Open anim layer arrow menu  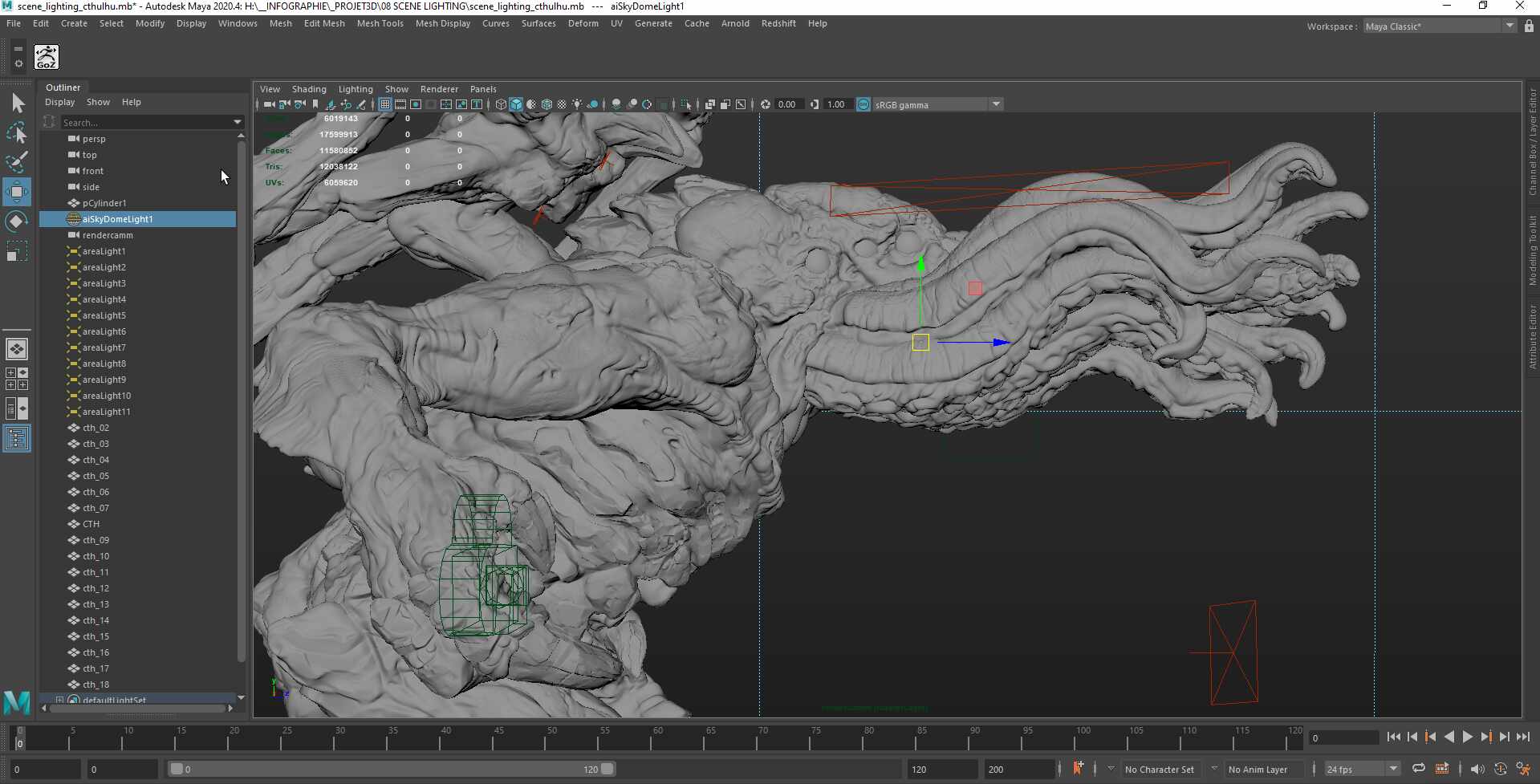[1214, 769]
